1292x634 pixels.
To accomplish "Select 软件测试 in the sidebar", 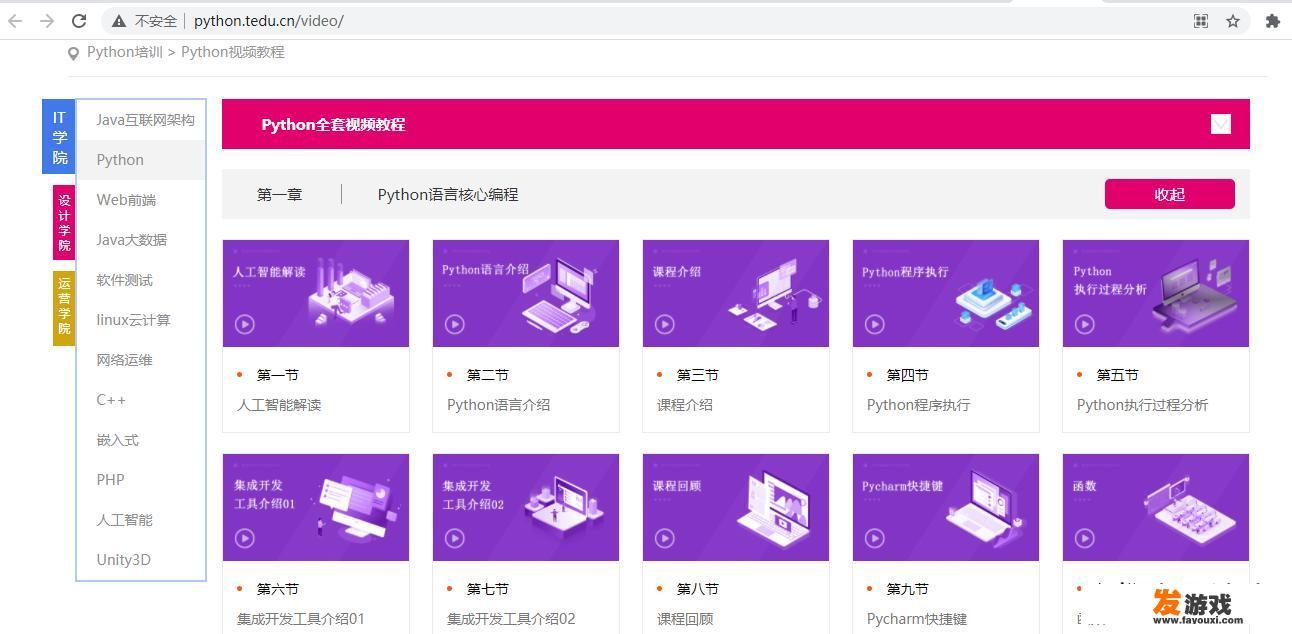I will pyautogui.click(x=141, y=280).
